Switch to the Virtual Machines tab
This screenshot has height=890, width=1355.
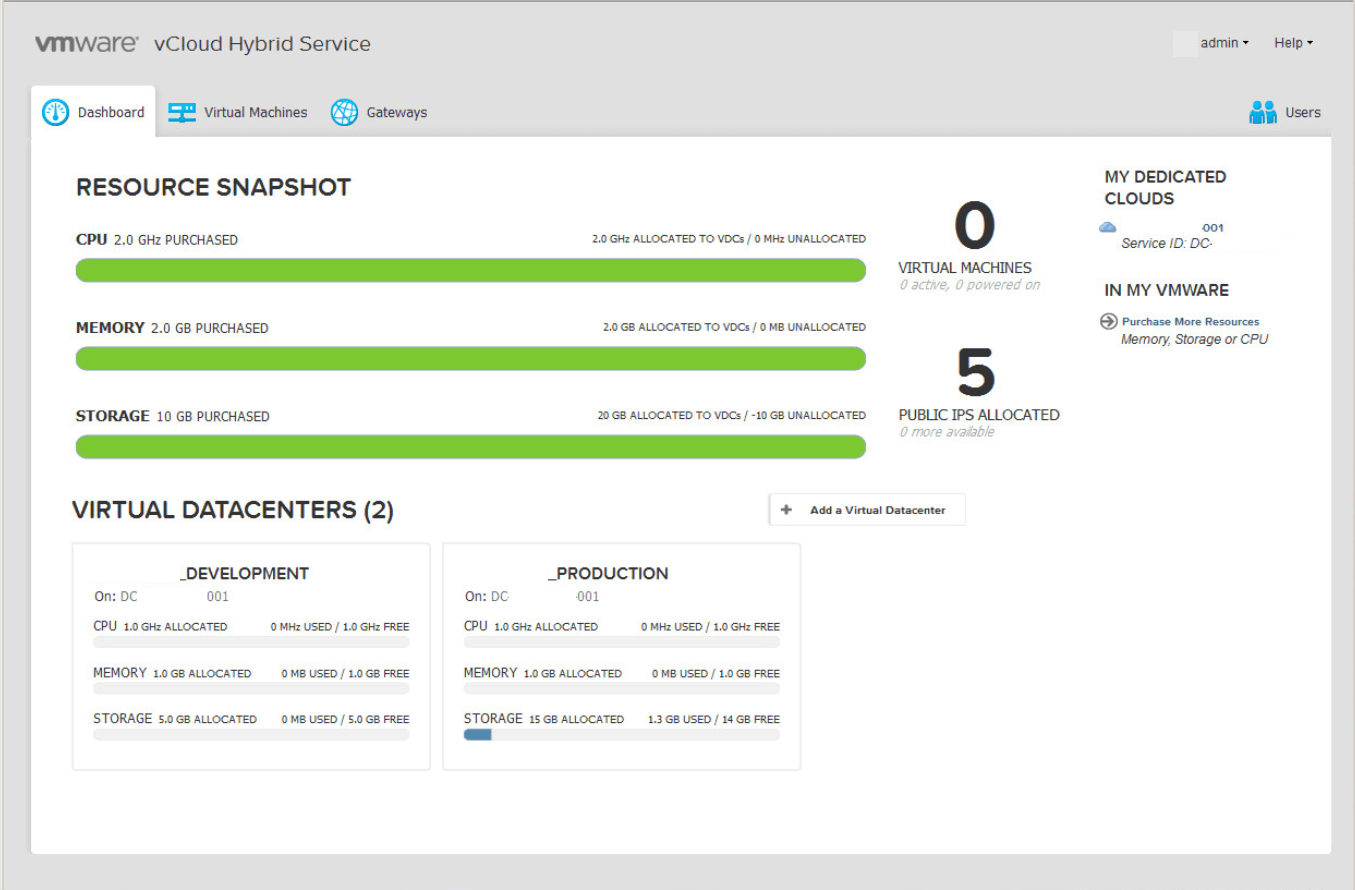[x=238, y=113]
